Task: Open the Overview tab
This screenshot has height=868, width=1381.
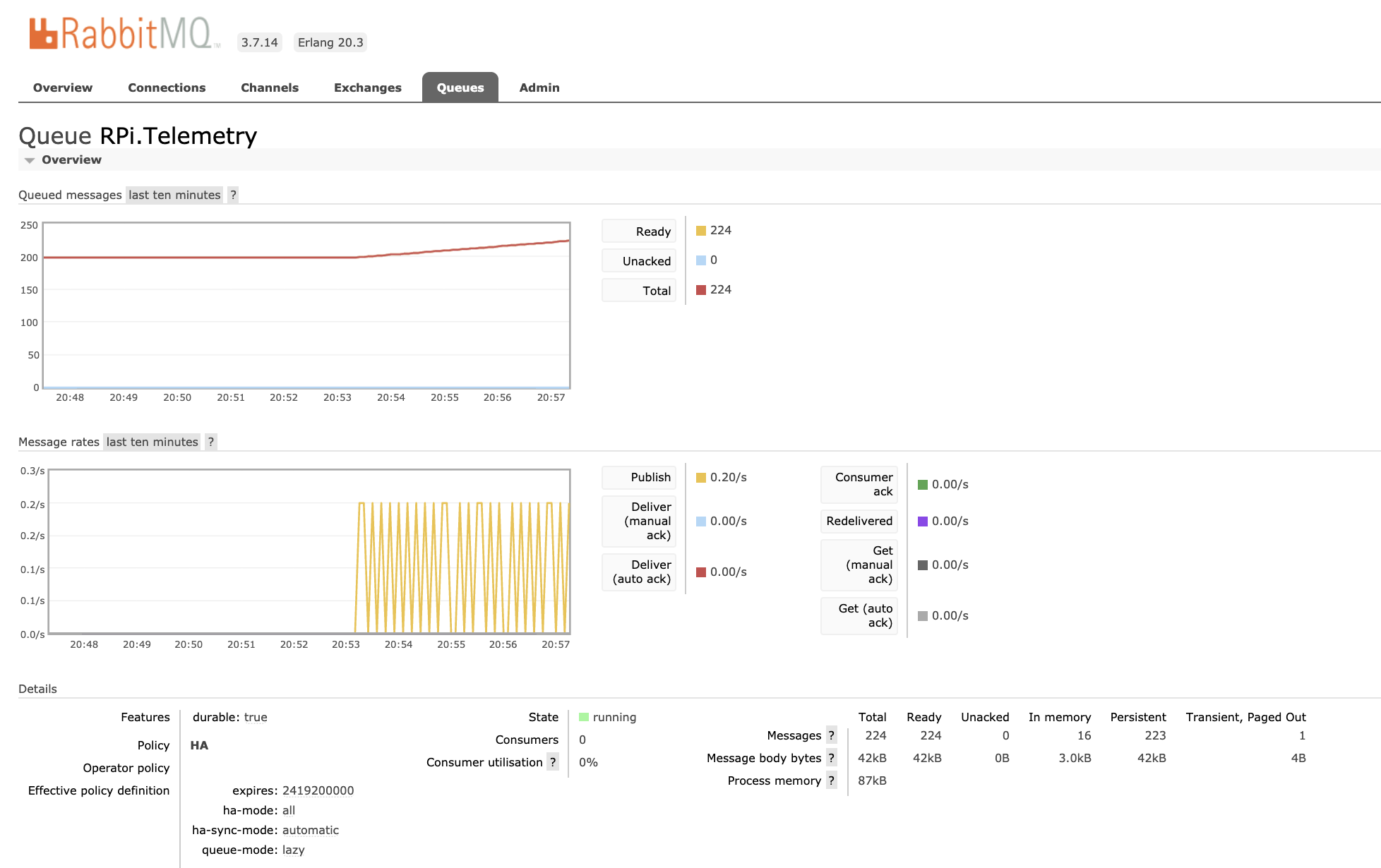Action: click(x=63, y=88)
